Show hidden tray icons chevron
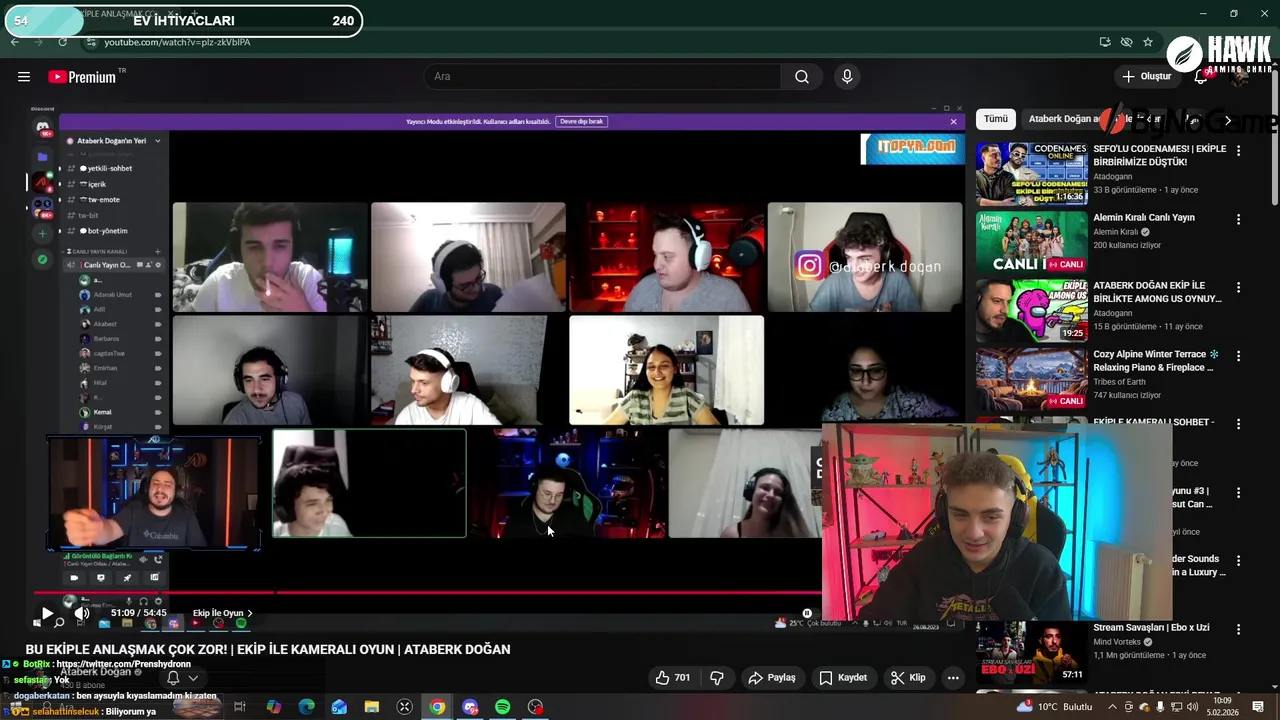 pyautogui.click(x=1112, y=707)
